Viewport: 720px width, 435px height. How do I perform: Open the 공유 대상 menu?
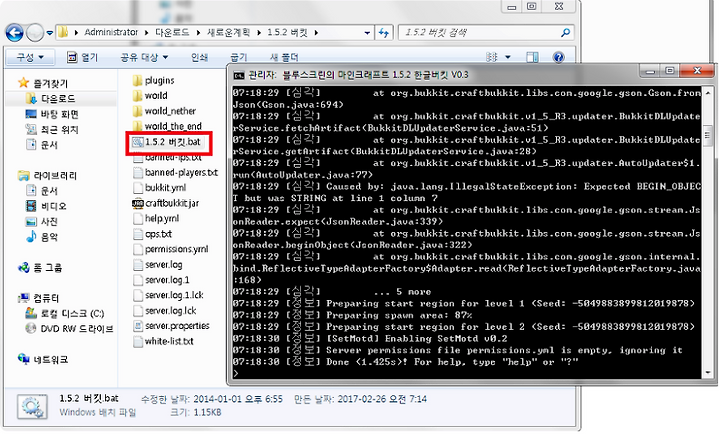click(x=144, y=57)
